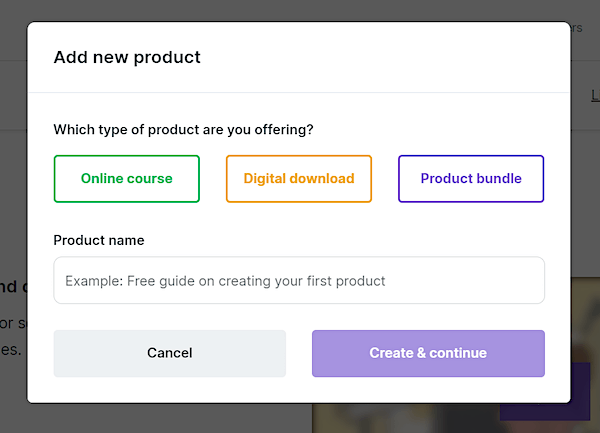Viewport: 600px width, 433px height.
Task: Choose the Digital download product type
Action: tap(299, 179)
